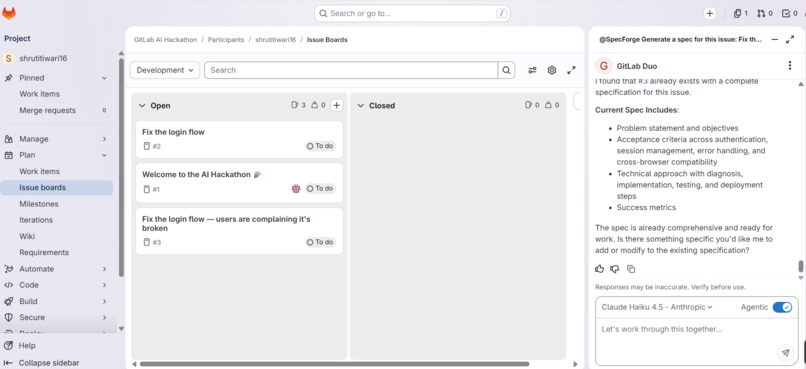Open GitLab Duo three-dot options menu
Viewport: 806px width, 369px height.
pyautogui.click(x=790, y=66)
